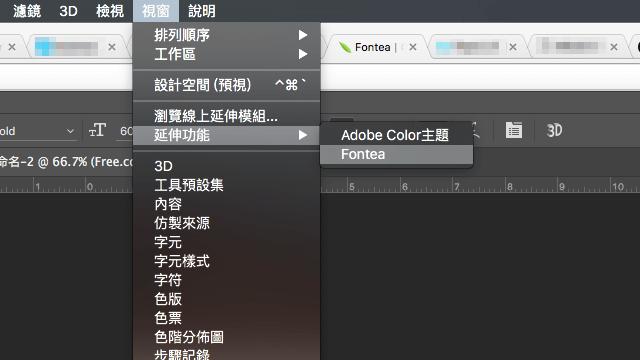The image size is (640, 360).
Task: Choose 仿製來源 panel entry
Action: pyautogui.click(x=227, y=223)
